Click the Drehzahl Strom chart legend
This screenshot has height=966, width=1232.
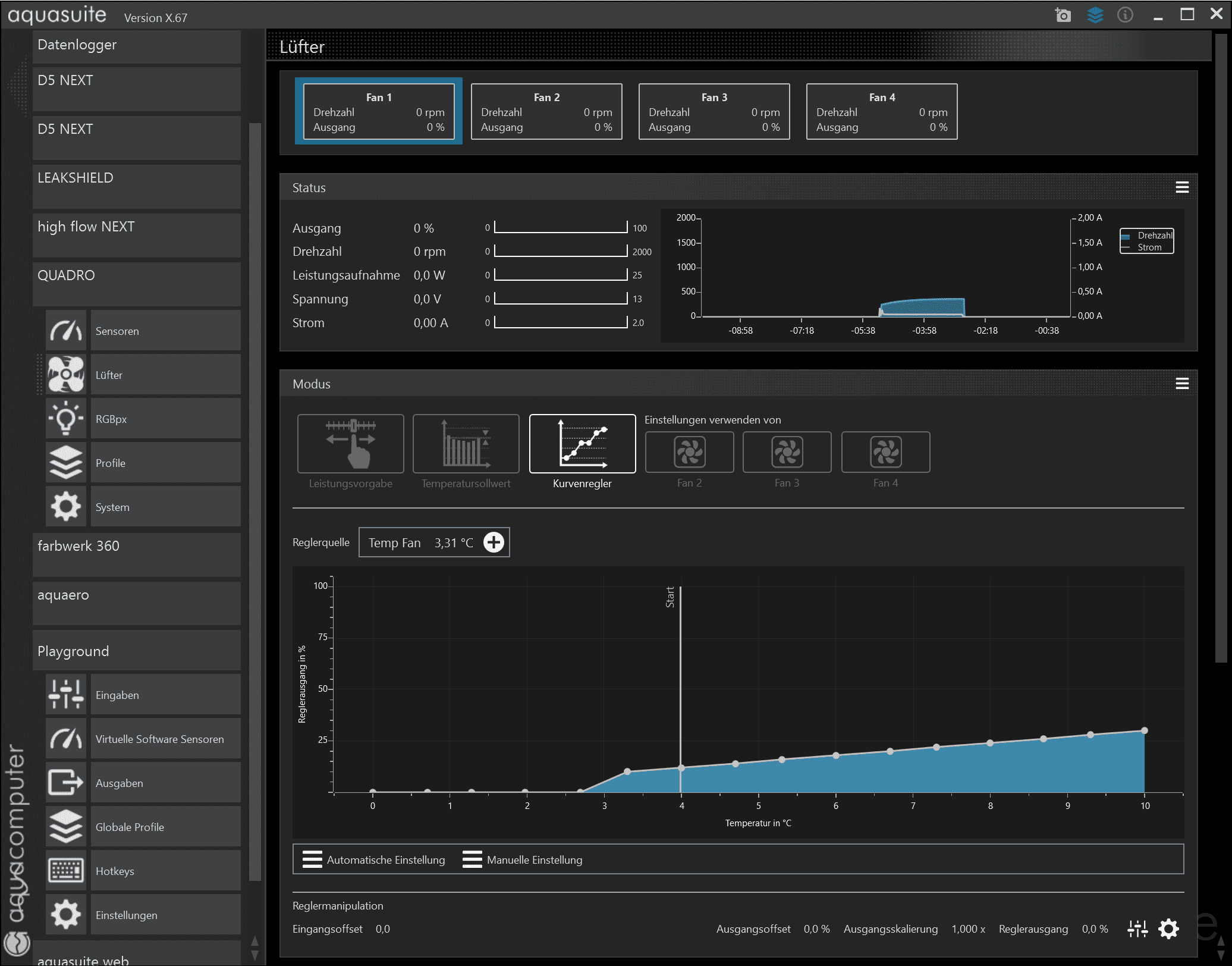[x=1147, y=241]
